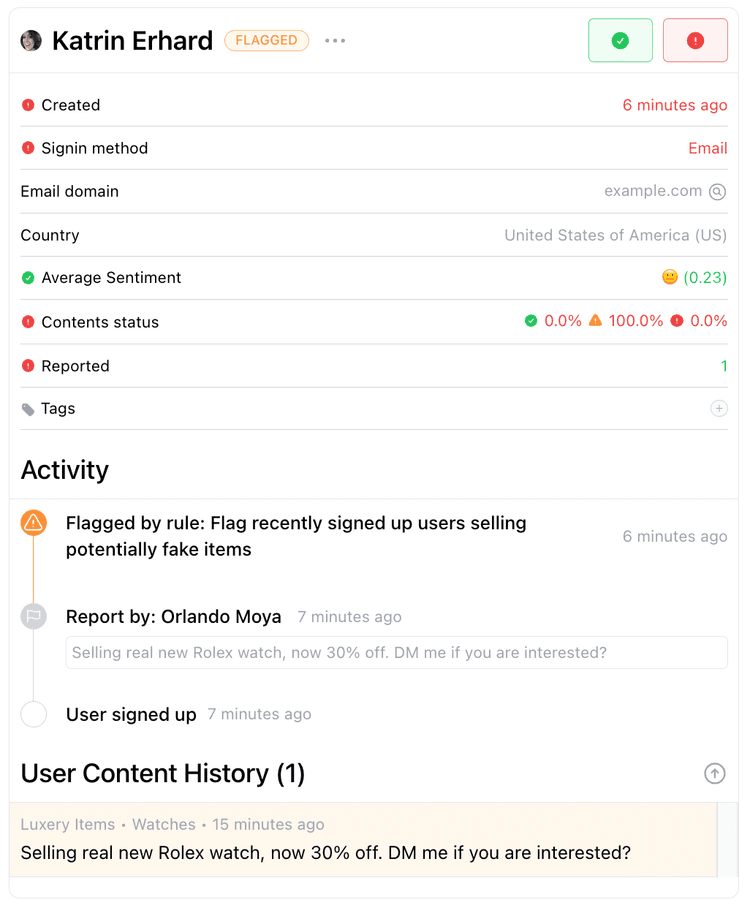This screenshot has height=908, width=750.
Task: Click the red alert button to flag user
Action: (x=695, y=40)
